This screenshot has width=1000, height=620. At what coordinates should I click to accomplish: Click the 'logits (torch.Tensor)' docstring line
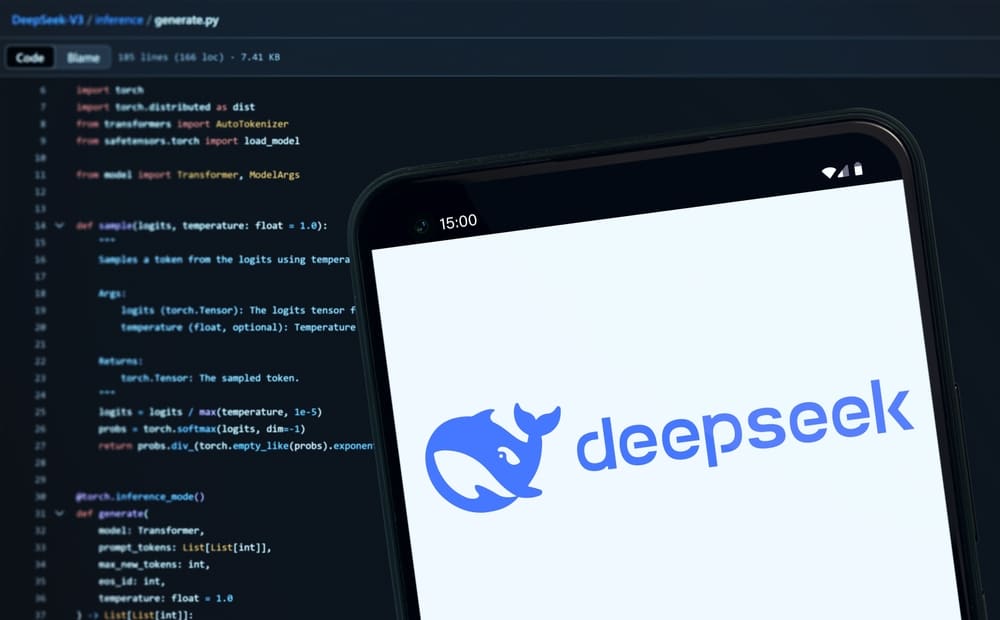[238, 310]
